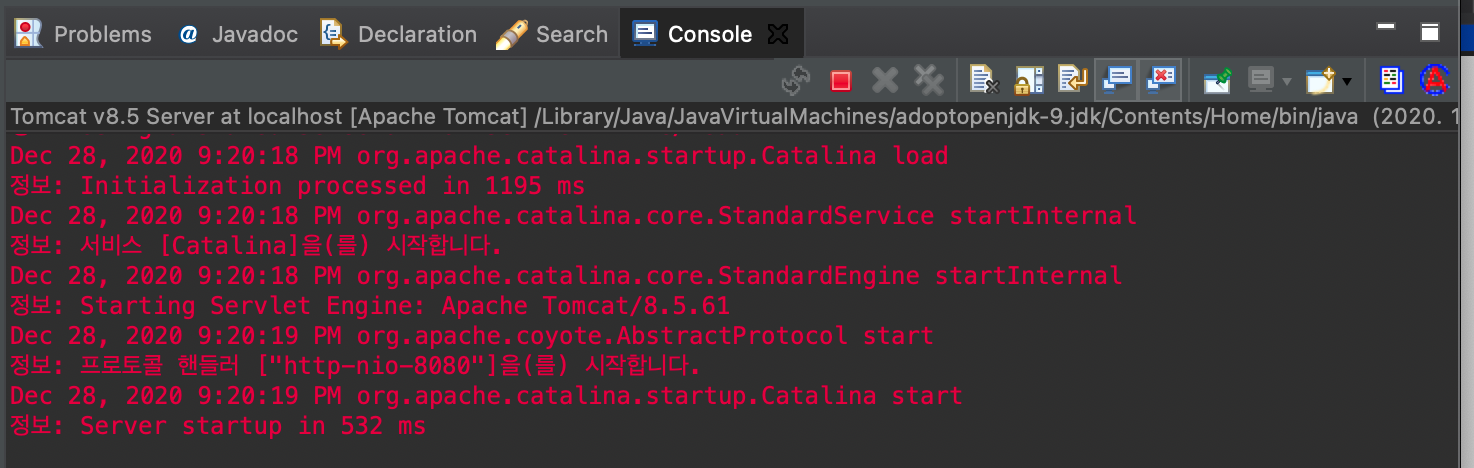Terminate the Tomcat server with the red stop button
This screenshot has height=468, width=1474.
click(841, 80)
